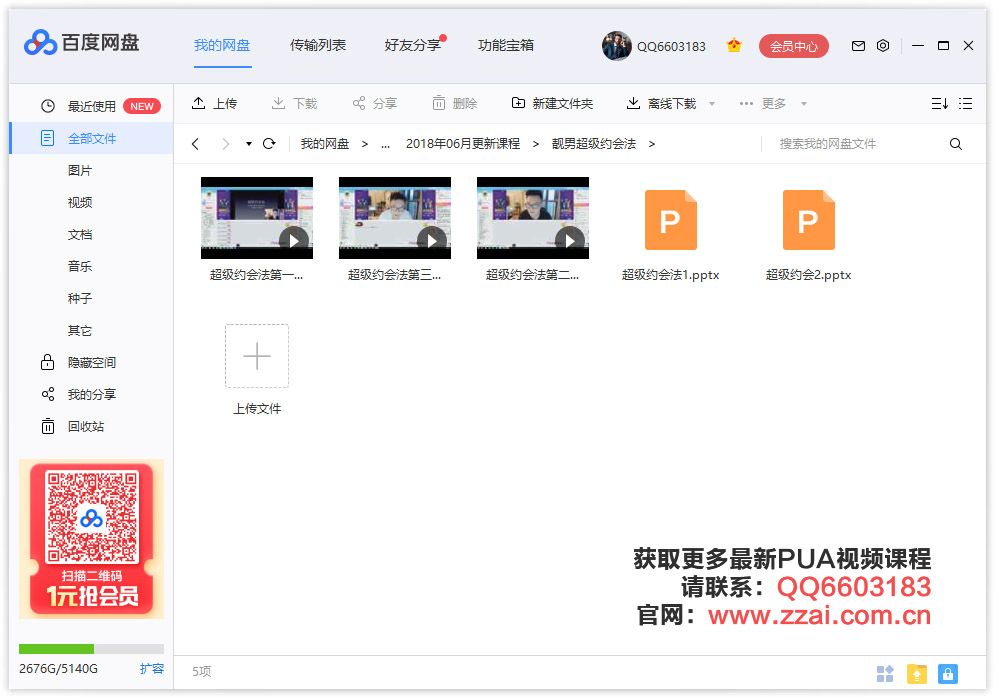Click the Baidu Netdisk logo
Screen dimensions: 995x698
[x=81, y=43]
